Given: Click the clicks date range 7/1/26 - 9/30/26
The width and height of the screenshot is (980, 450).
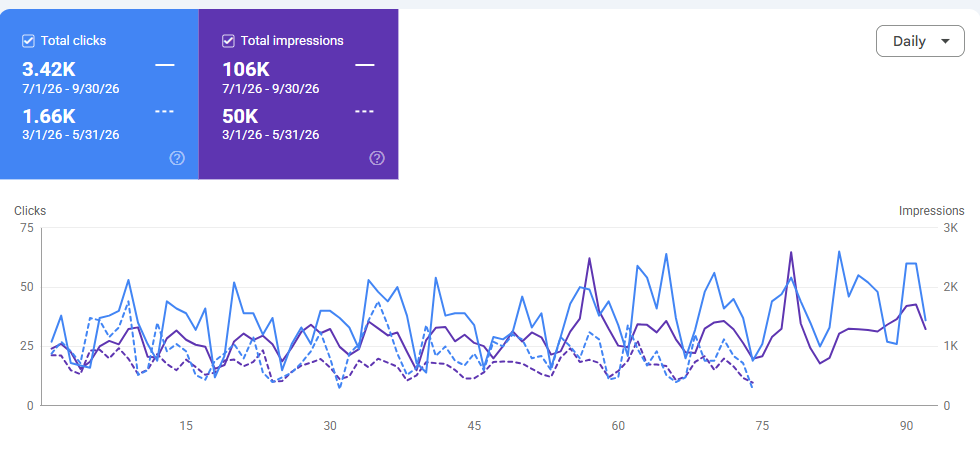Looking at the screenshot, I should pyautogui.click(x=71, y=88).
